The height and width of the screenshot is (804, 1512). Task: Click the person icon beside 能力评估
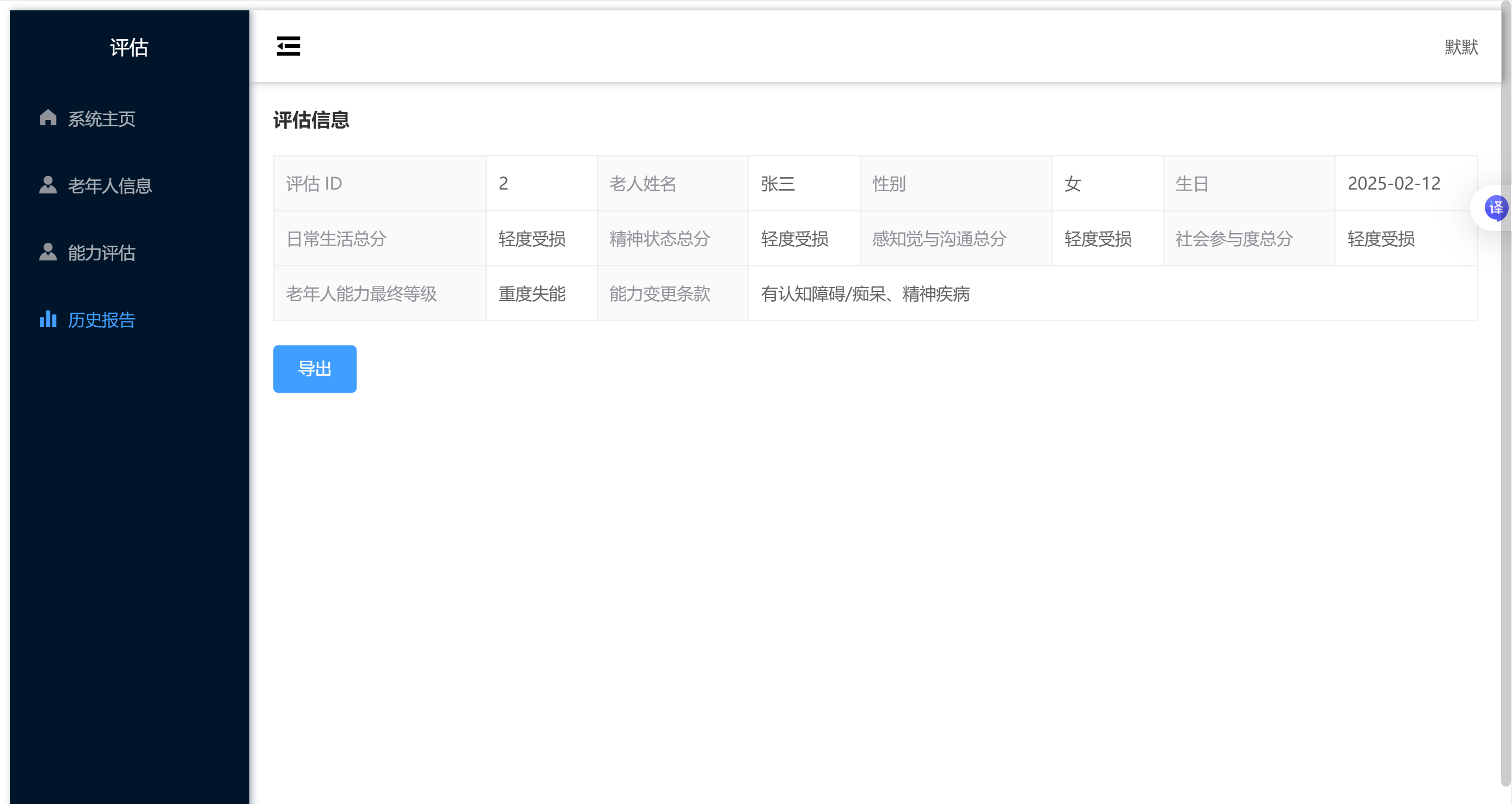(x=47, y=252)
